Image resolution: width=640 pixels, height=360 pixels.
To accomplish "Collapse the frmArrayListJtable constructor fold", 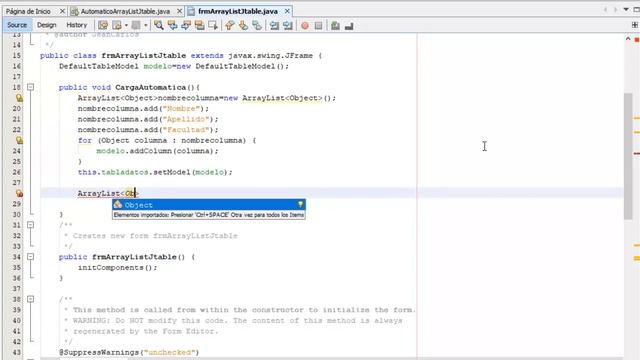I will (30, 257).
